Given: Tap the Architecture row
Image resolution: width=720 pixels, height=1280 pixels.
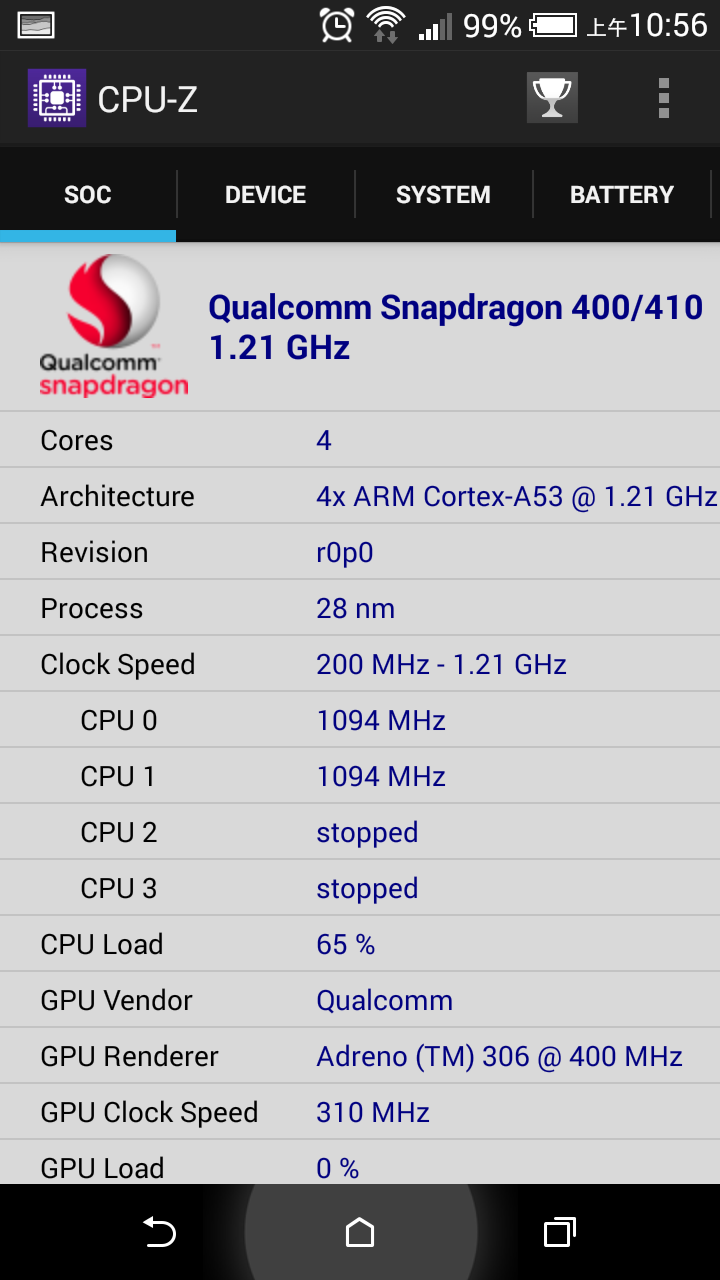Looking at the screenshot, I should click(360, 496).
